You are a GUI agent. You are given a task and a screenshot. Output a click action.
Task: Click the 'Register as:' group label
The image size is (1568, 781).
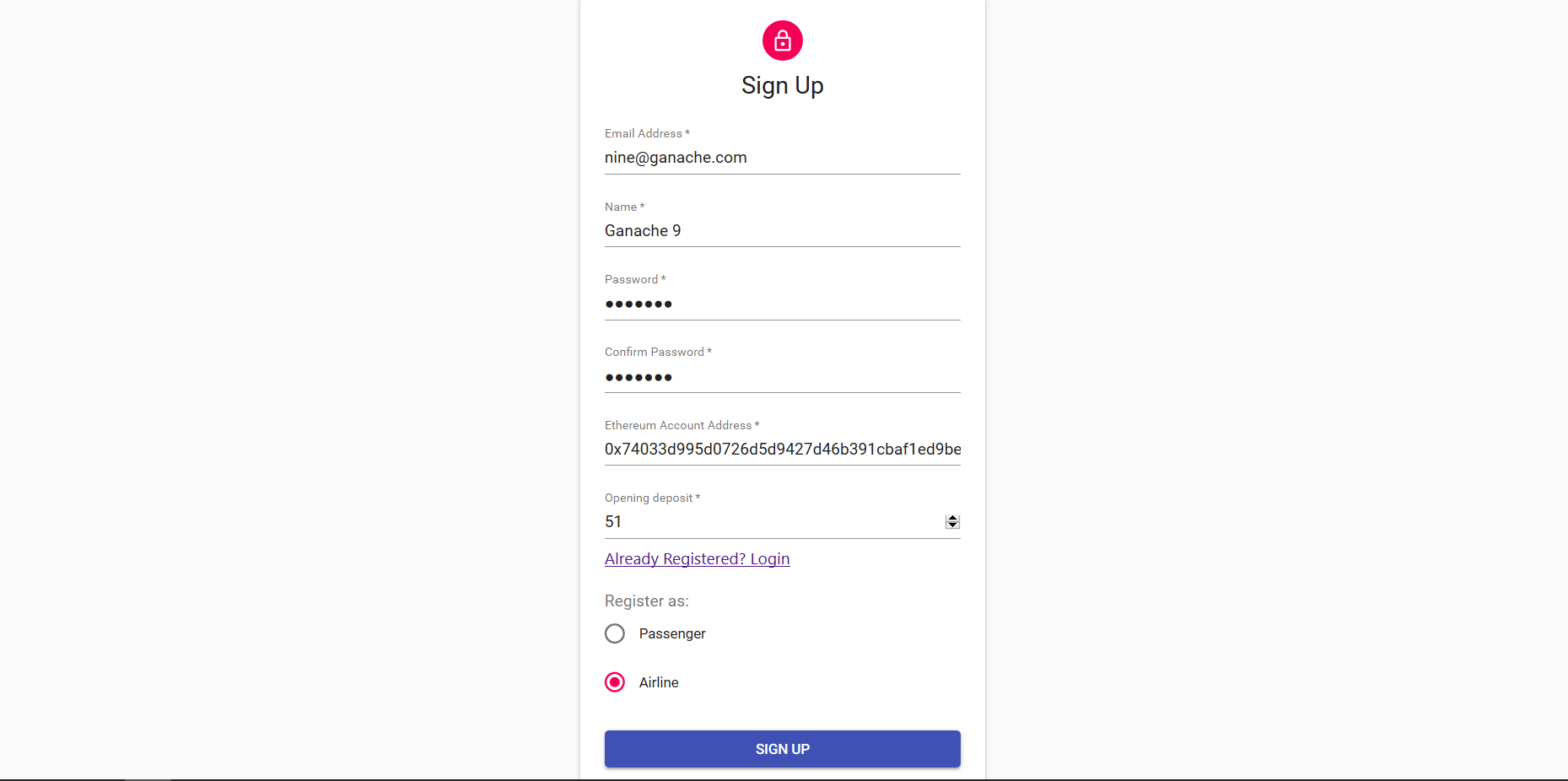point(647,601)
